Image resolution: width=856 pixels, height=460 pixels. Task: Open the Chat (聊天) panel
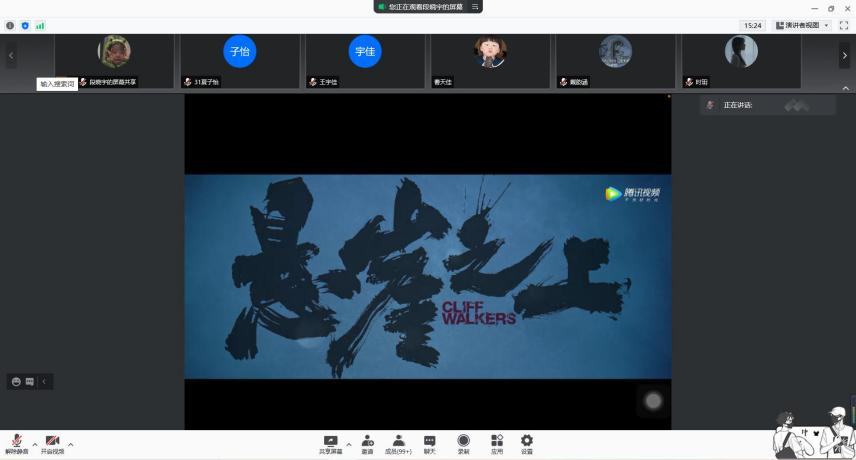429,442
